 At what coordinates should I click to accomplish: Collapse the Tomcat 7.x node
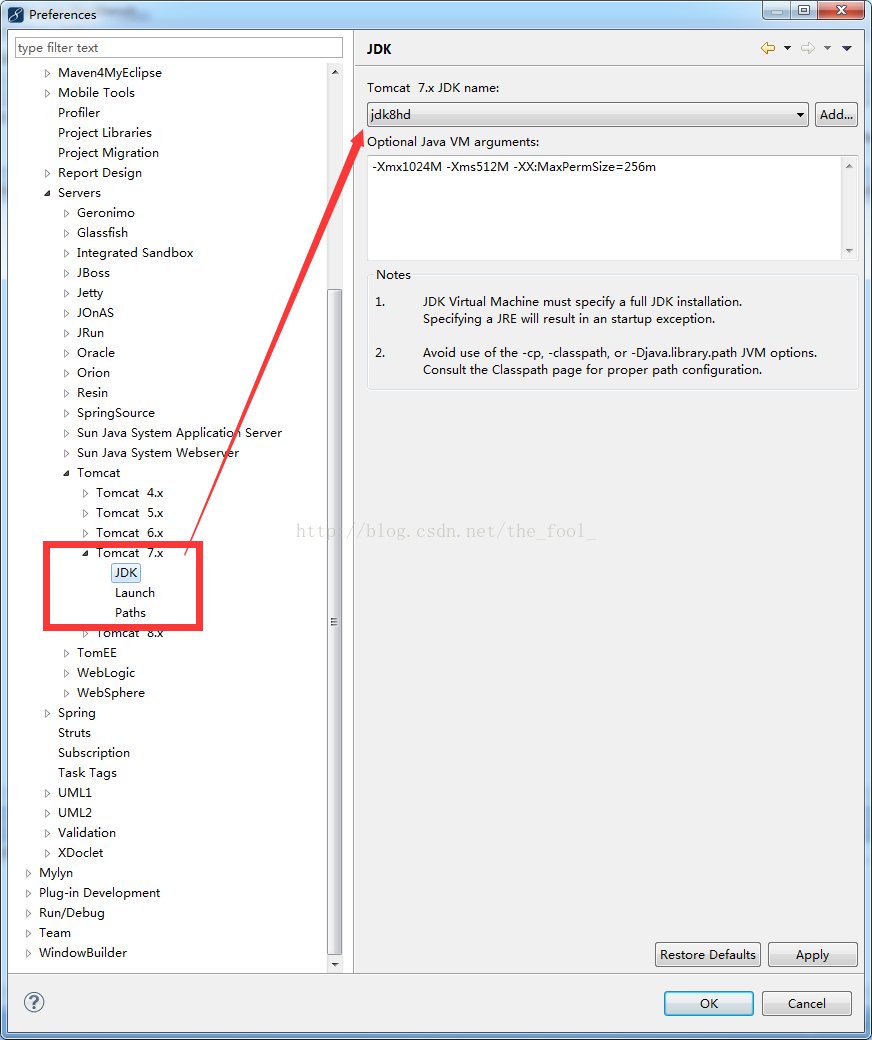(86, 552)
